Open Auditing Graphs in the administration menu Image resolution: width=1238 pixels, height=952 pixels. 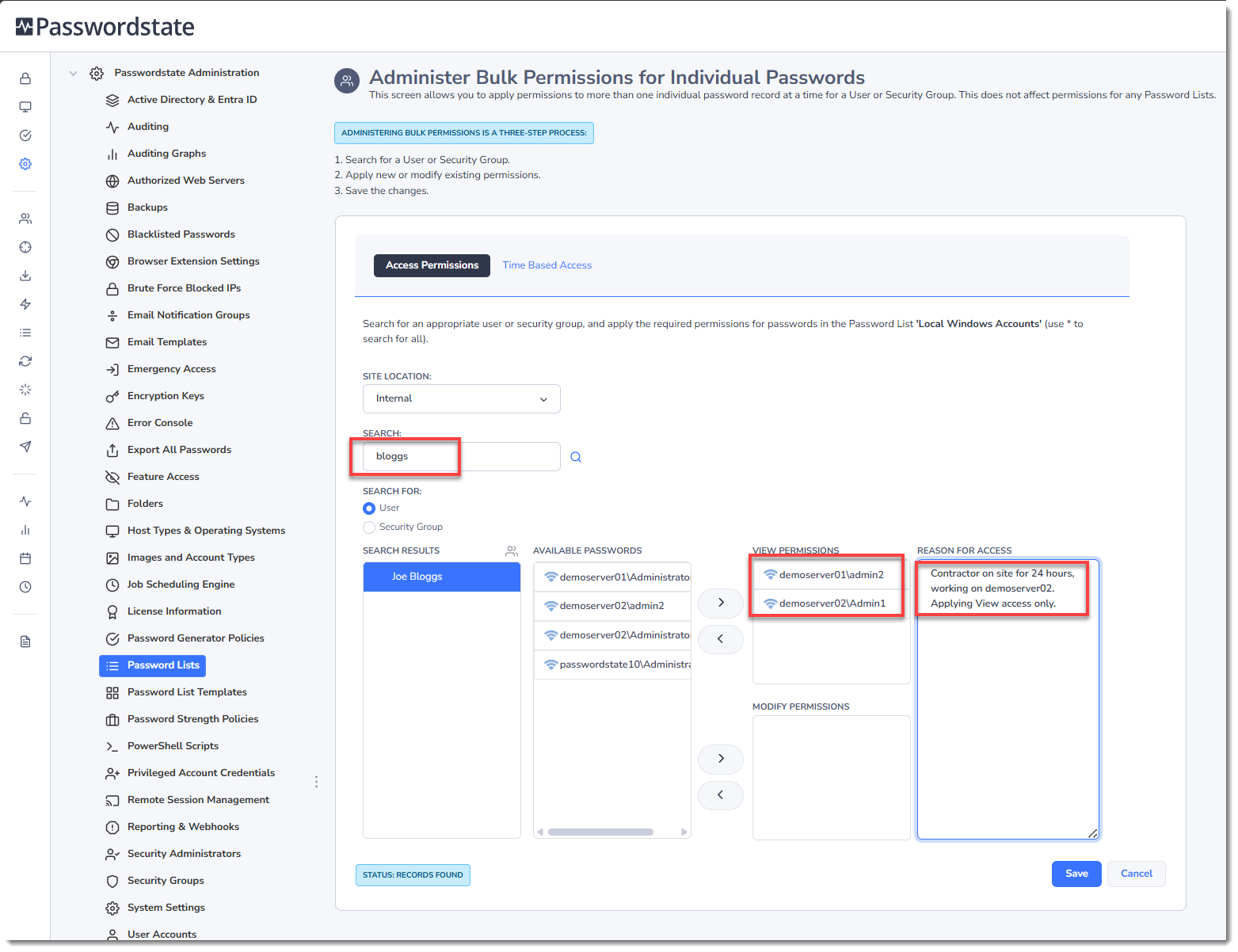click(x=166, y=154)
